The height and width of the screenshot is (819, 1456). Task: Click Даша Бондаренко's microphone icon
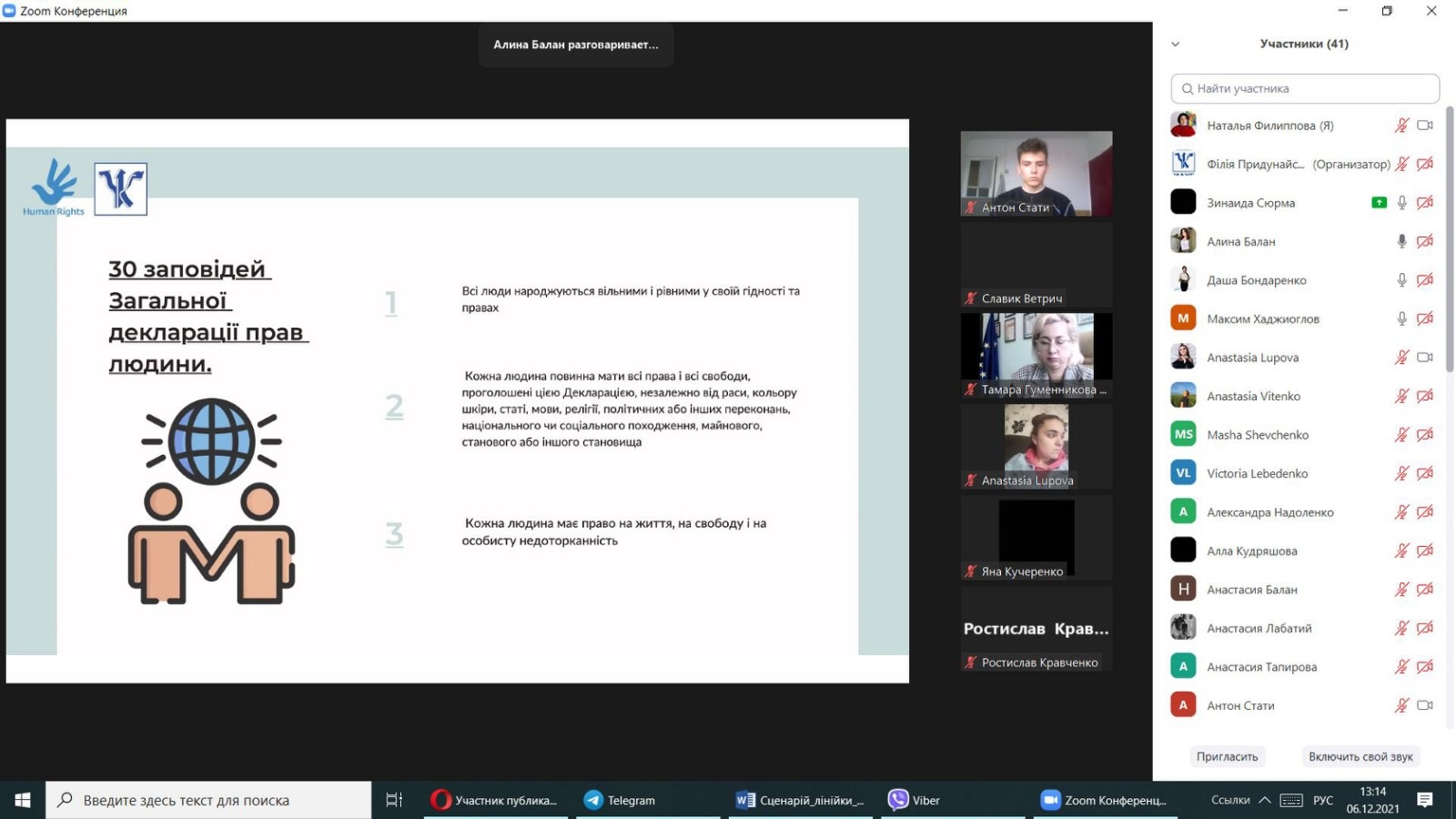point(1402,280)
